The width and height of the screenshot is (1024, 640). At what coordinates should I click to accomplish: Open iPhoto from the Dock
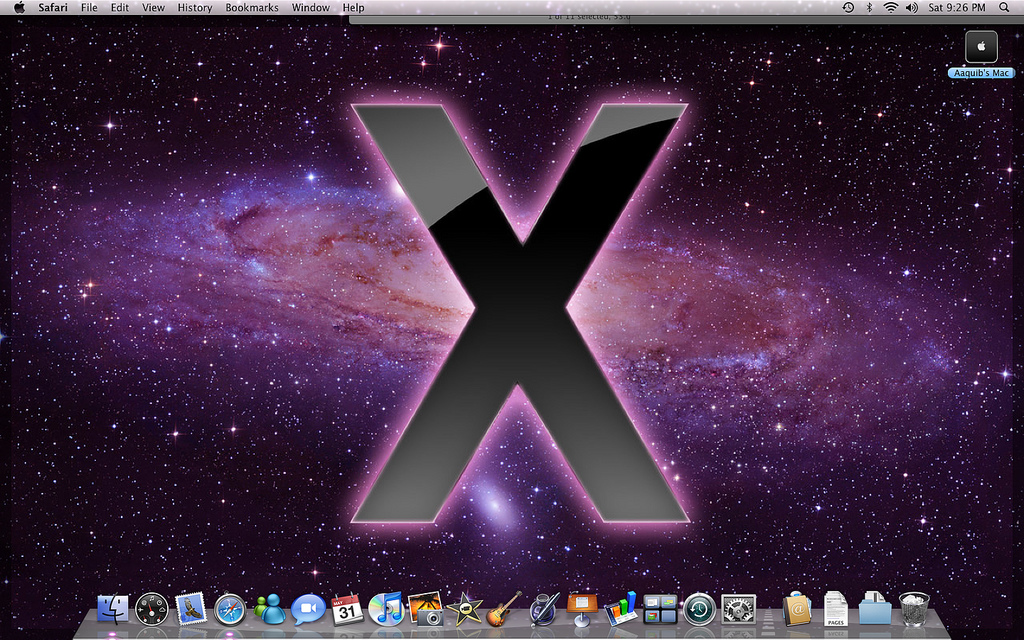tap(425, 609)
